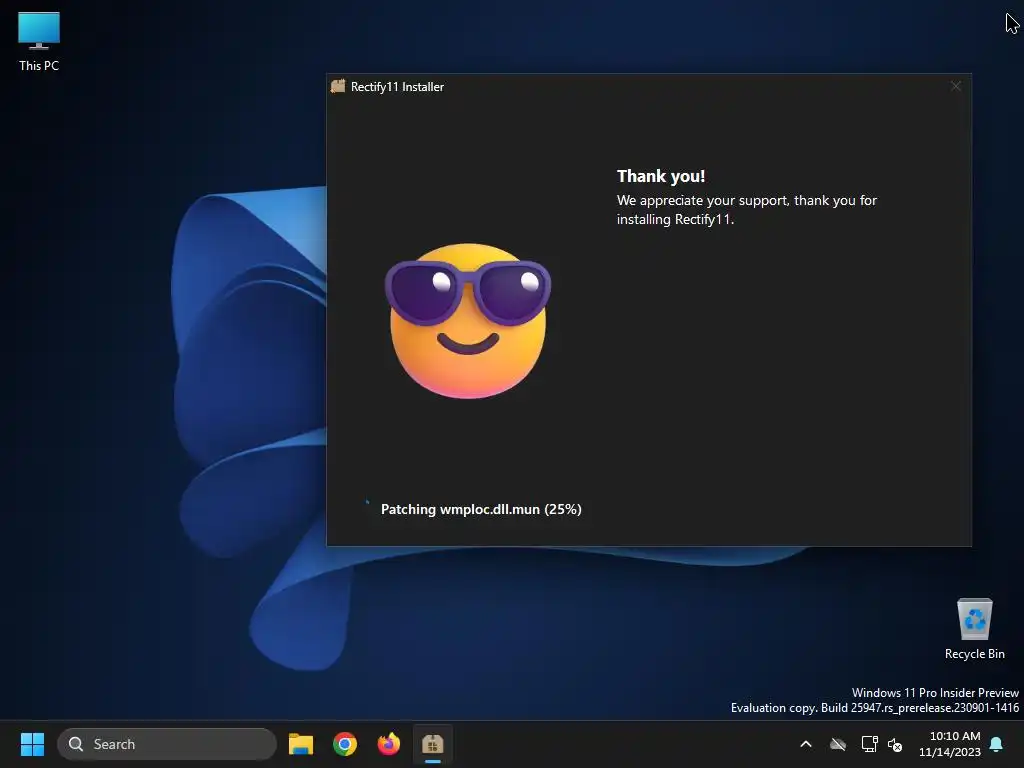The width and height of the screenshot is (1024, 768).
Task: Select Rectify11 Installer taskbar button
Action: point(432,744)
